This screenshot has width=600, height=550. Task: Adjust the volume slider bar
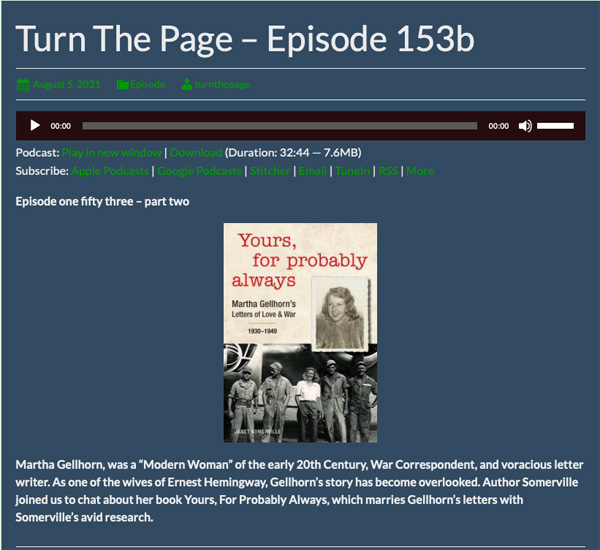pos(555,126)
